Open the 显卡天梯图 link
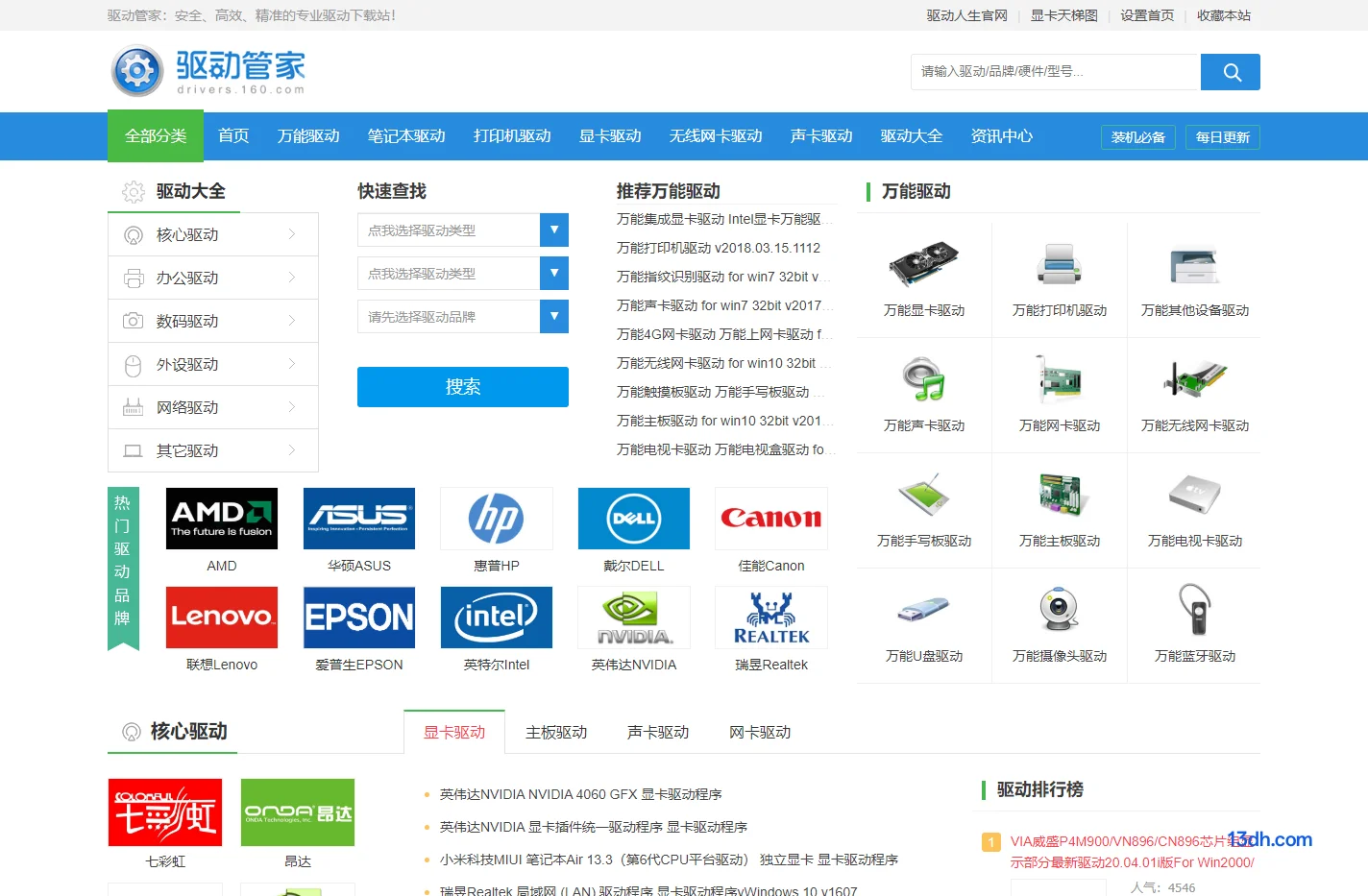 coord(1064,15)
